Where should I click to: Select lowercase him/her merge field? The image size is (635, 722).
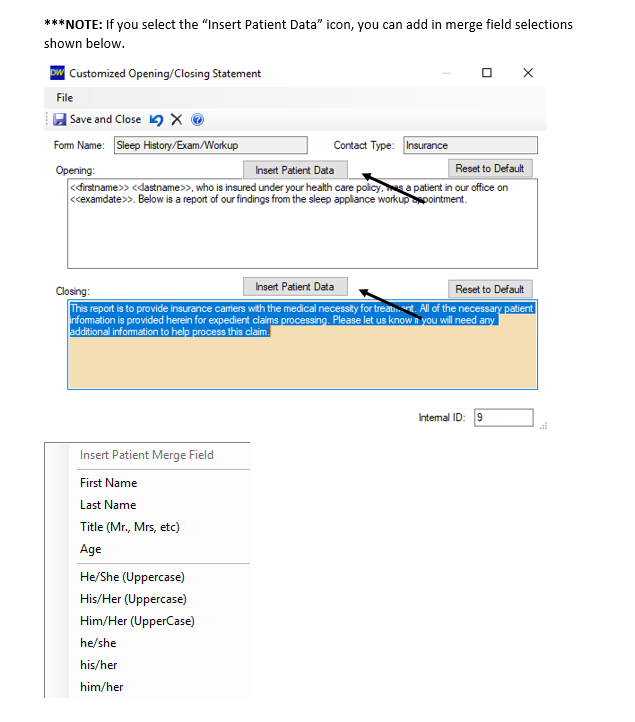click(102, 687)
